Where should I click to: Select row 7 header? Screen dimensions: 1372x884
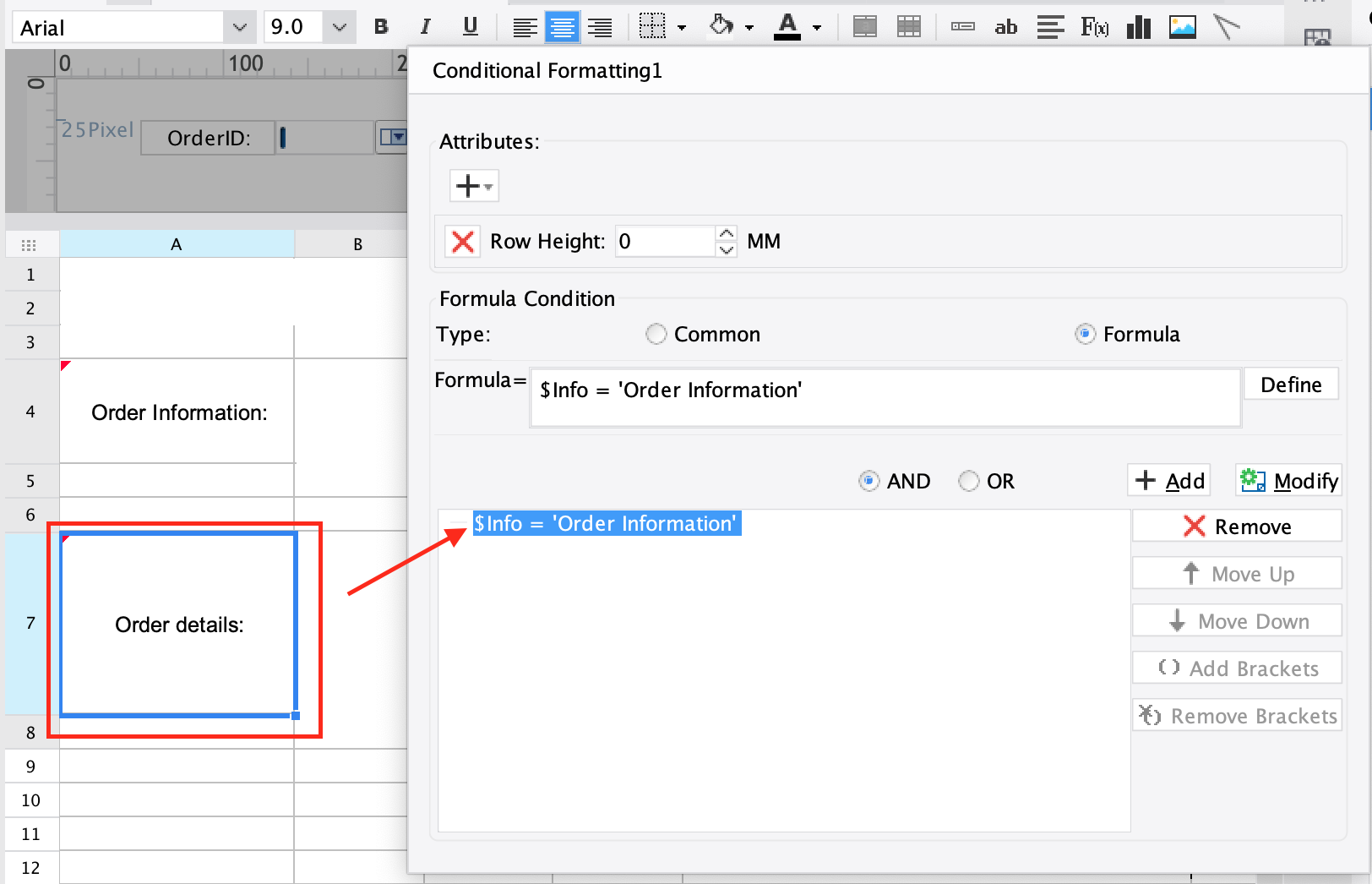[31, 623]
